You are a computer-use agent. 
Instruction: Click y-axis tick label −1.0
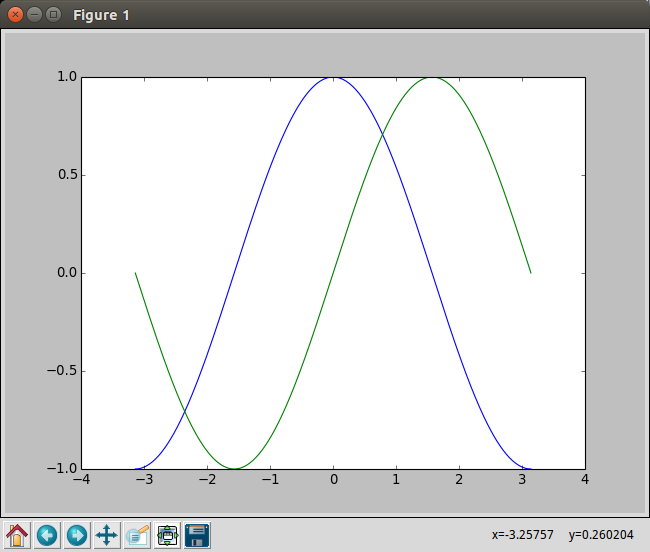coord(62,469)
